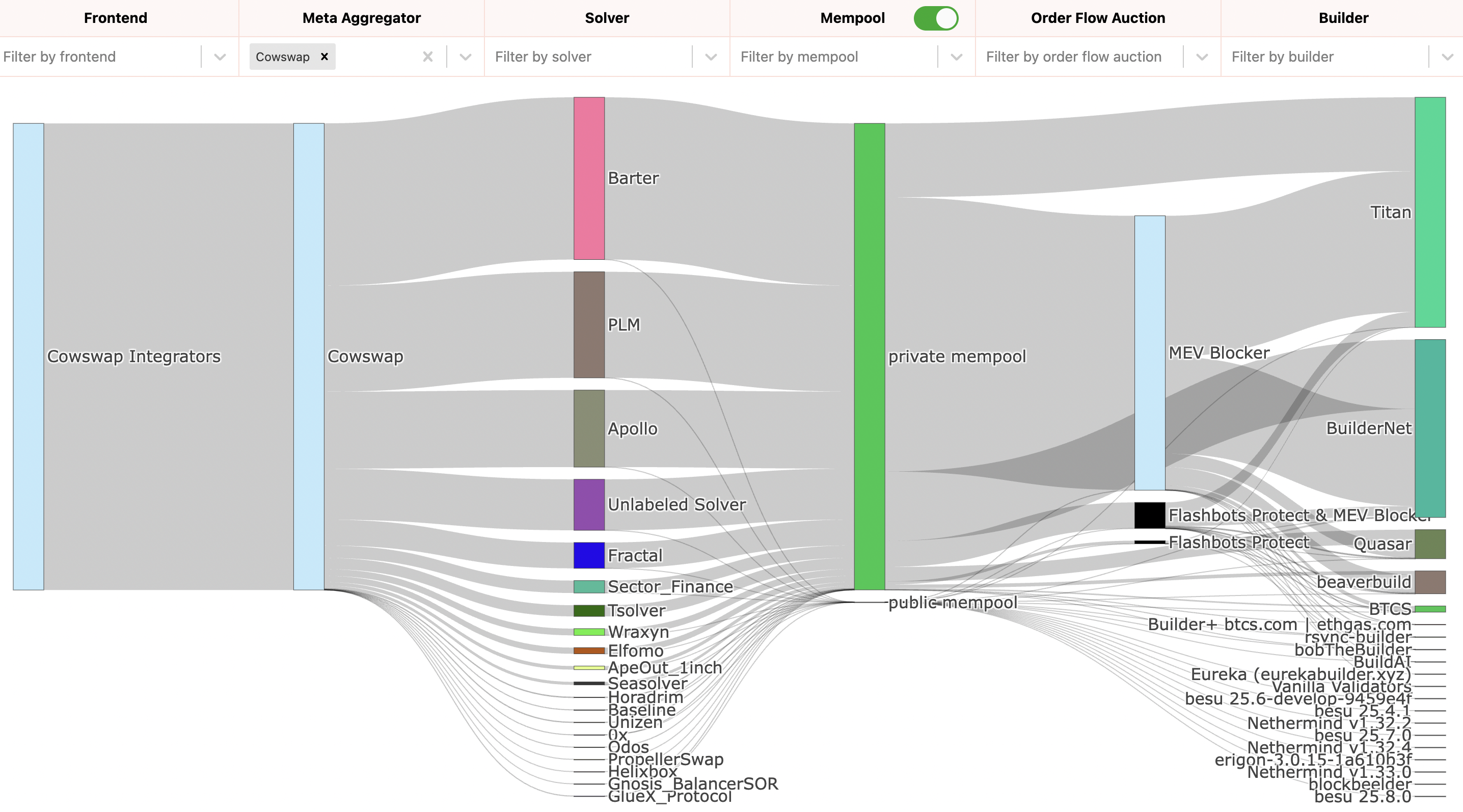Click the blue Fractal solver node
The width and height of the screenshot is (1463, 812).
click(x=589, y=555)
